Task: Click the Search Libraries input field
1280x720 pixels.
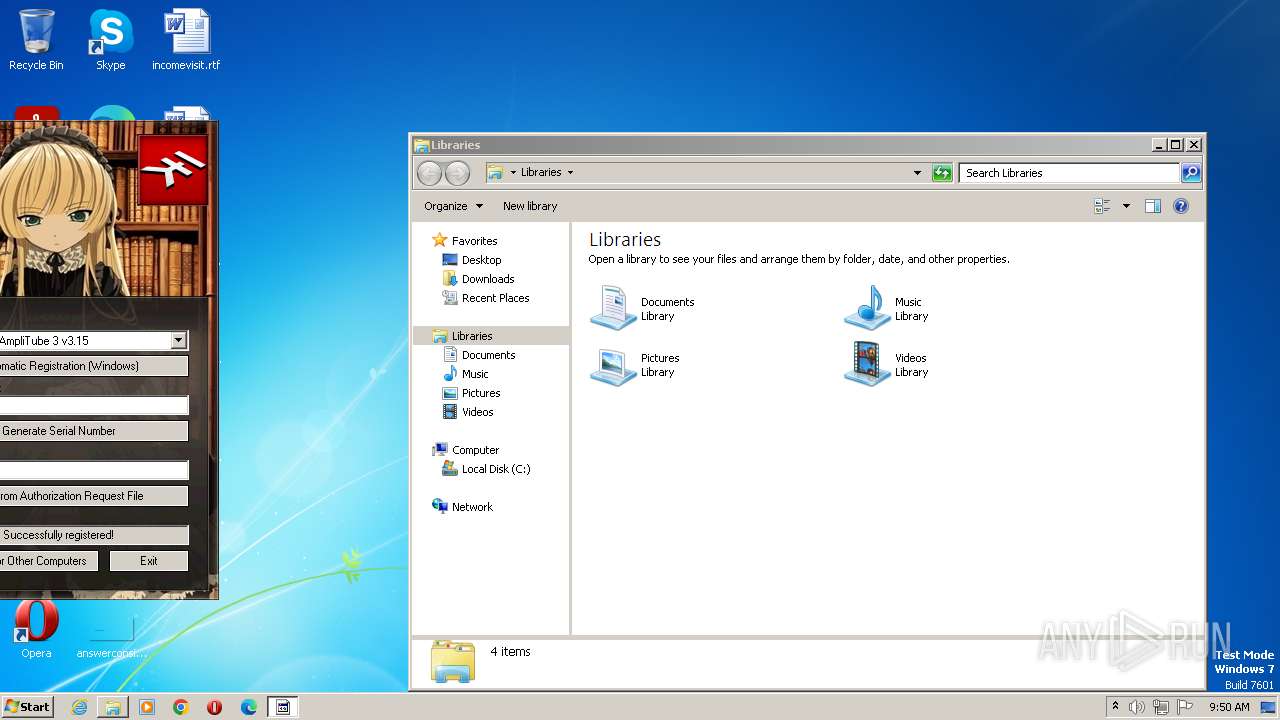Action: click(1069, 173)
